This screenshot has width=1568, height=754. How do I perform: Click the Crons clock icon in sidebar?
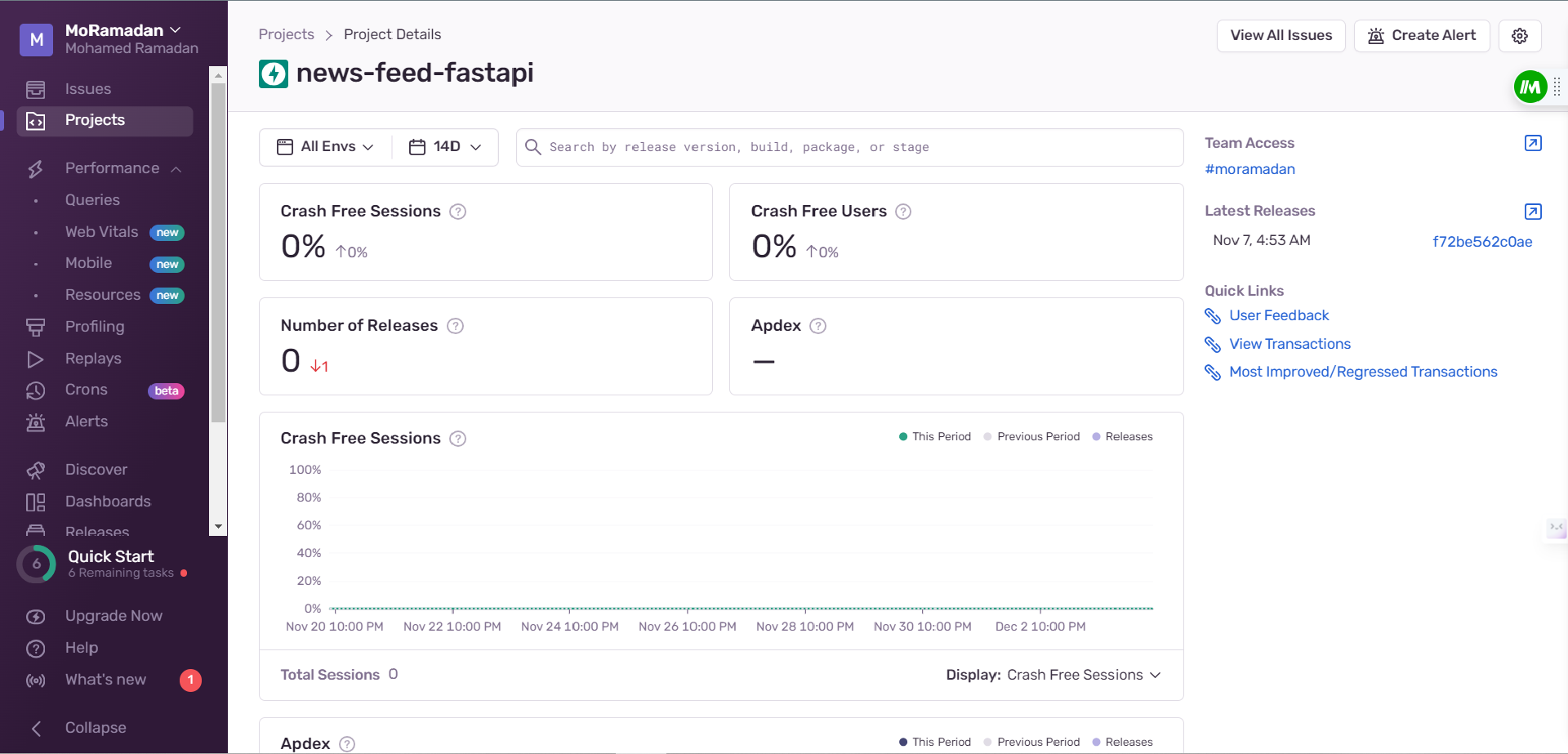pyautogui.click(x=35, y=390)
